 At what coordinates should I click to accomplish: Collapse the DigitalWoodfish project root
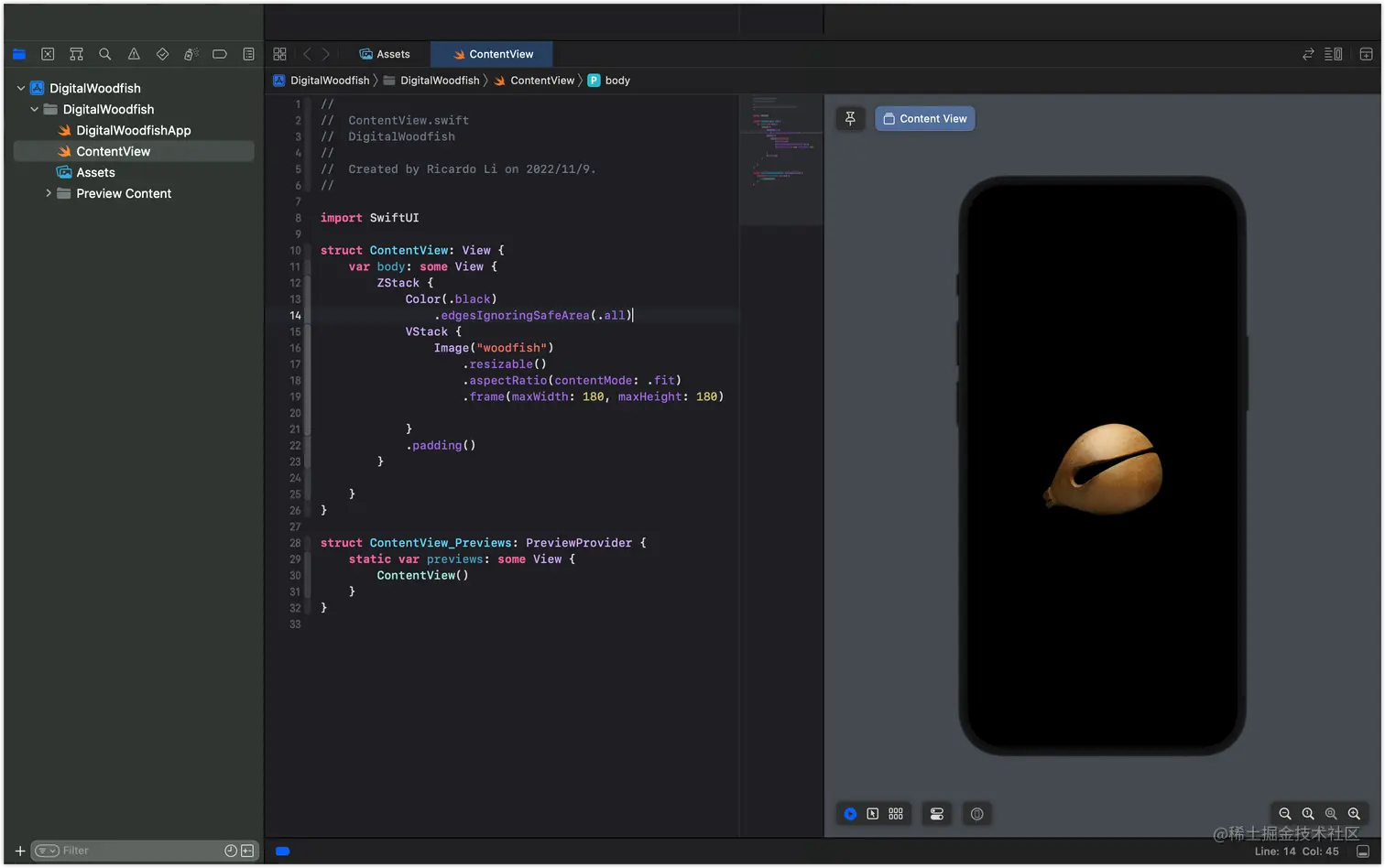click(x=21, y=88)
